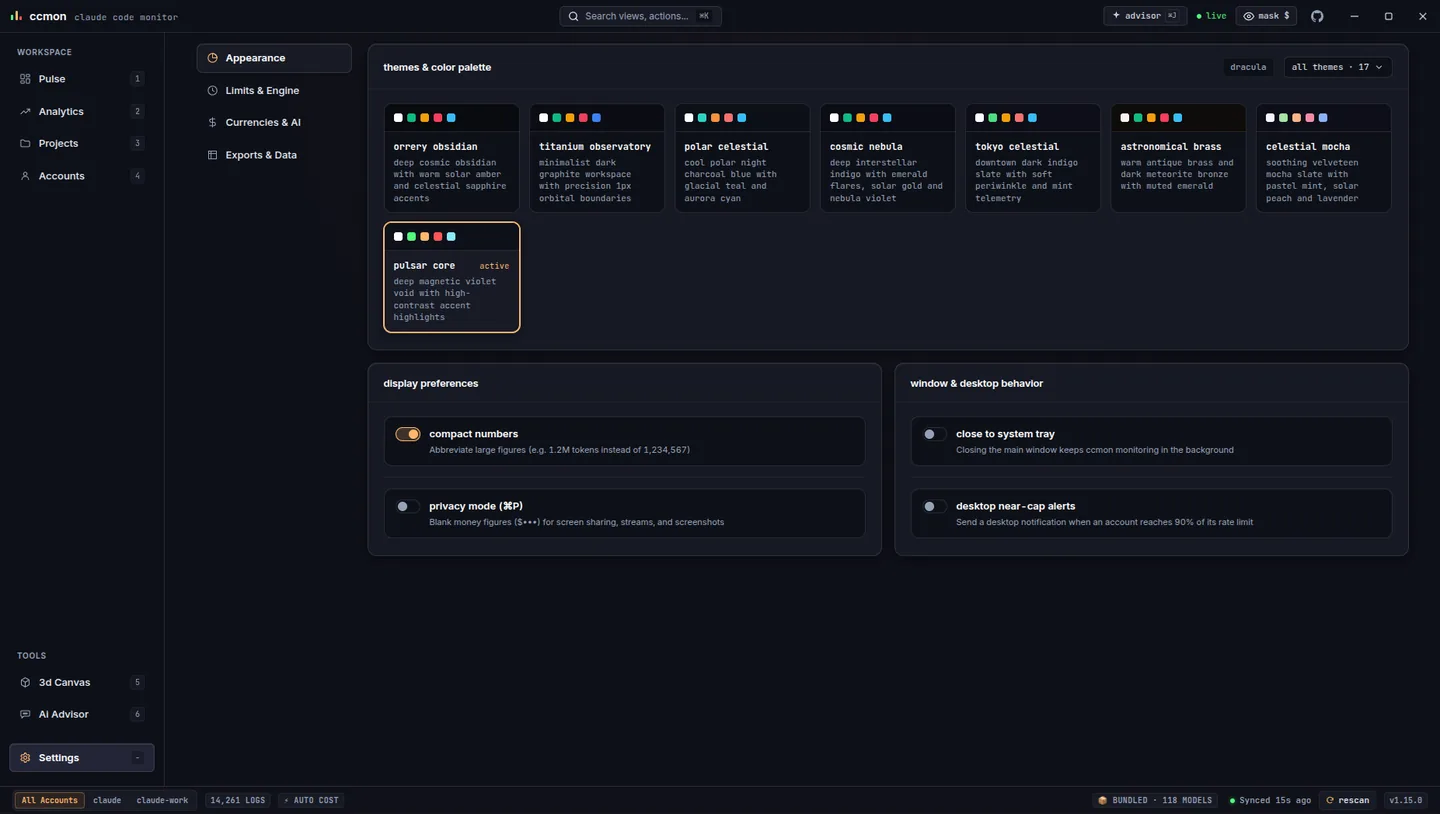Click the rescan refresh icon
This screenshot has width=1440, height=814.
click(x=1330, y=800)
